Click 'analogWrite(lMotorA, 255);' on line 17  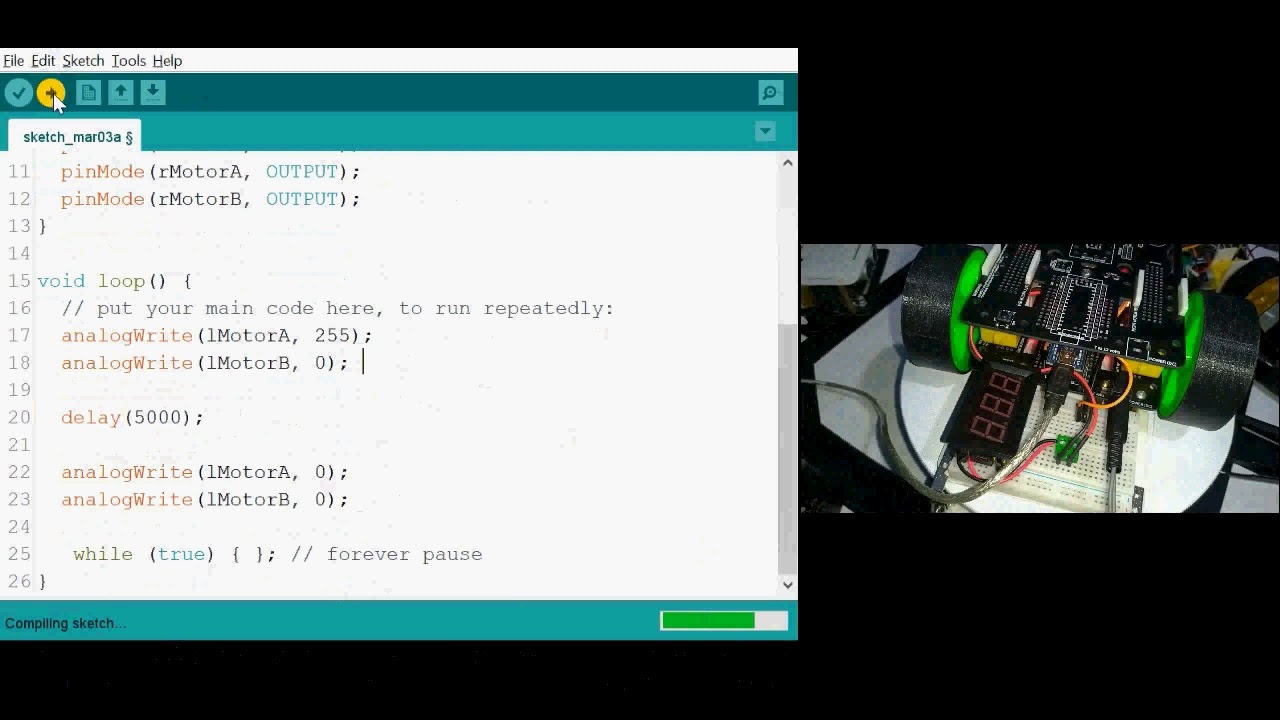[x=216, y=336]
